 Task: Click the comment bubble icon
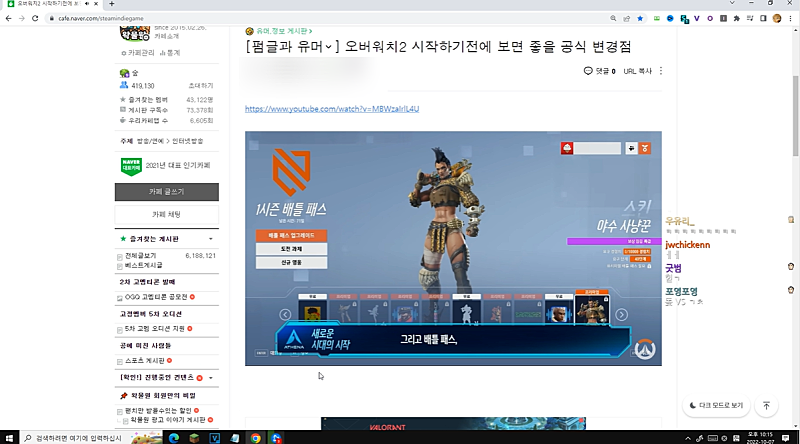click(x=588, y=71)
